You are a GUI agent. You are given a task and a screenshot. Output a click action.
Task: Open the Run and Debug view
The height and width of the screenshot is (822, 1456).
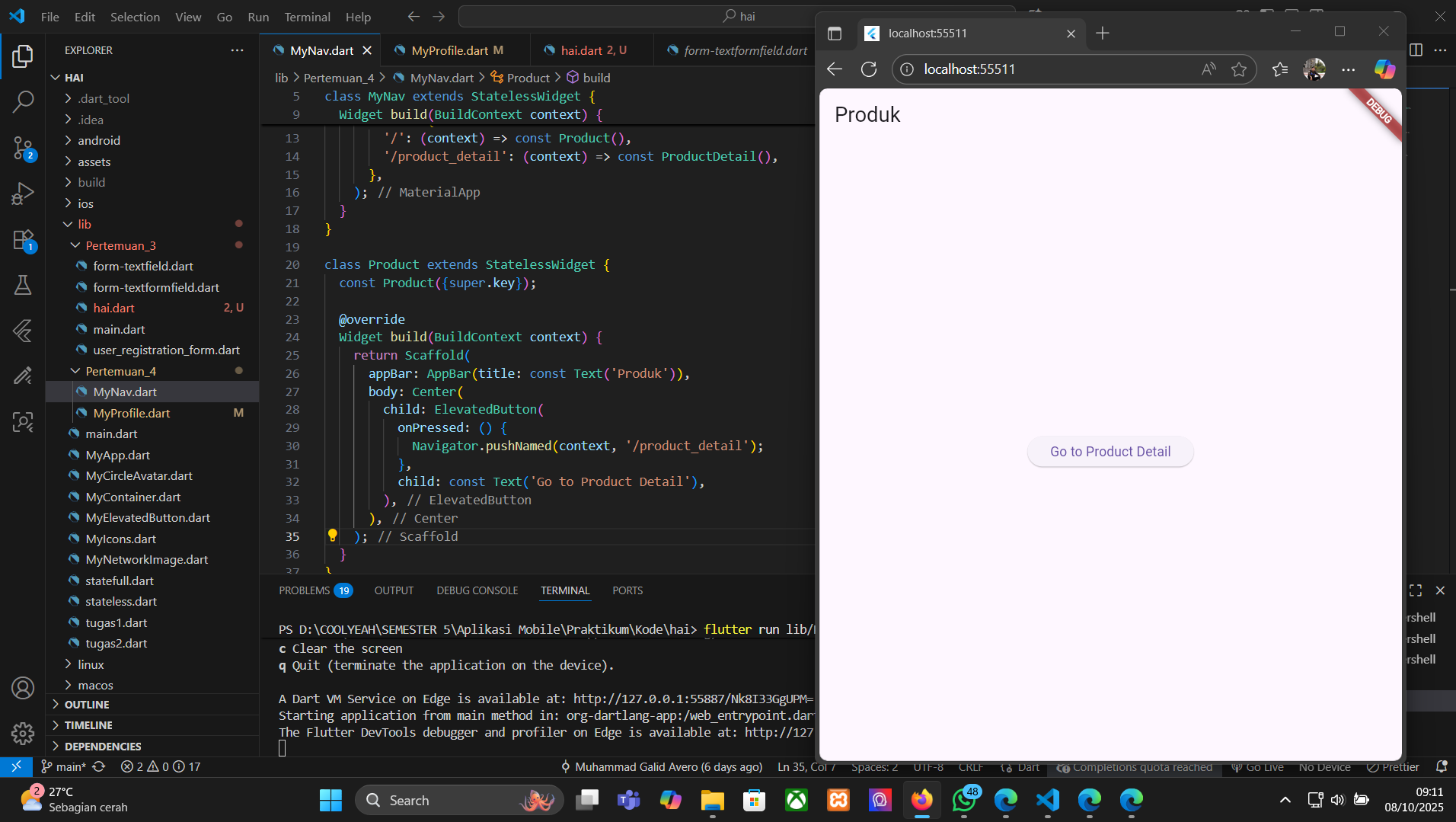[23, 194]
